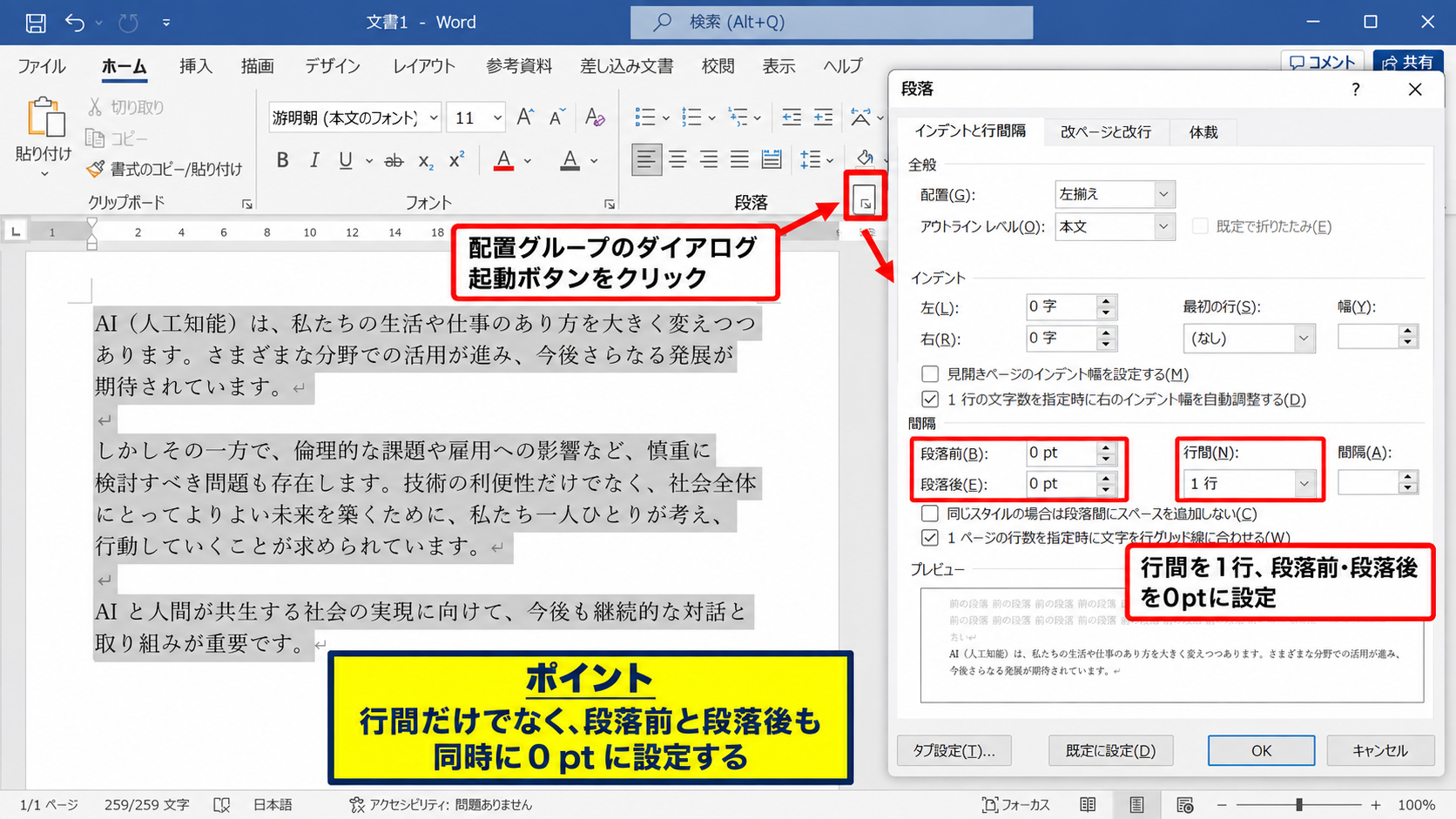The image size is (1456, 819).
Task: Apply superscript formatting
Action: tap(456, 160)
